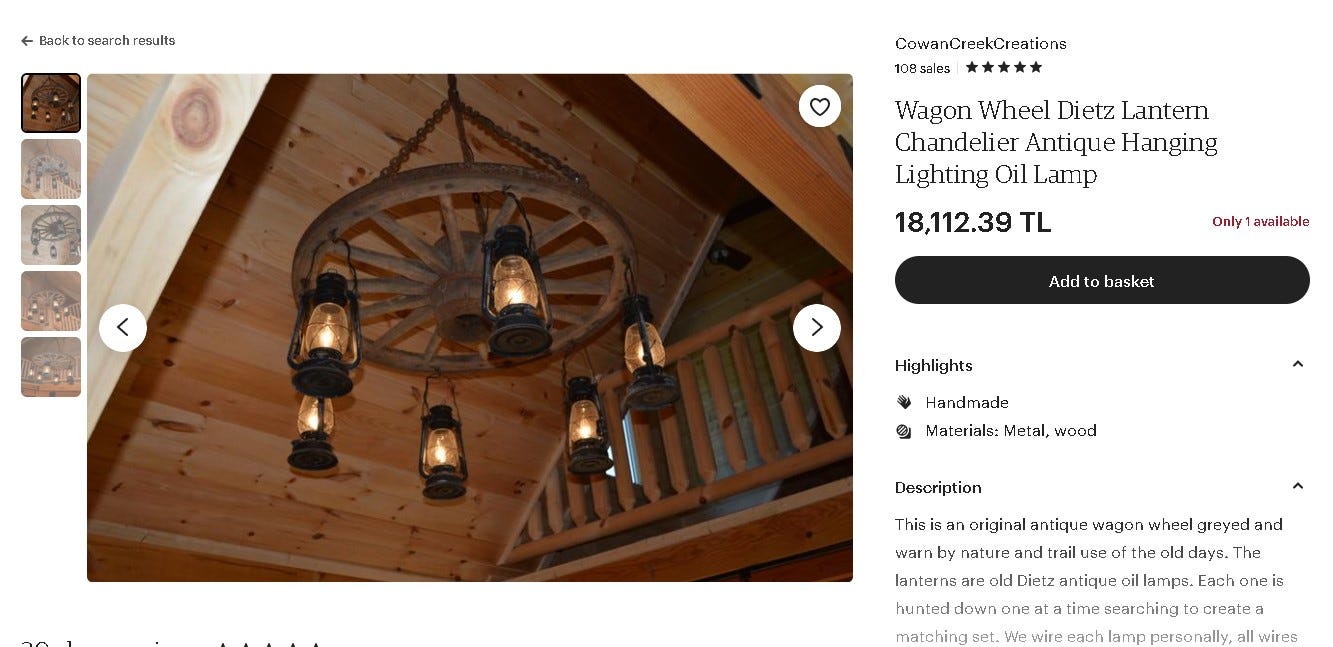This screenshot has height=647, width=1333.
Task: View the shop's 108 sales
Action: tap(922, 68)
